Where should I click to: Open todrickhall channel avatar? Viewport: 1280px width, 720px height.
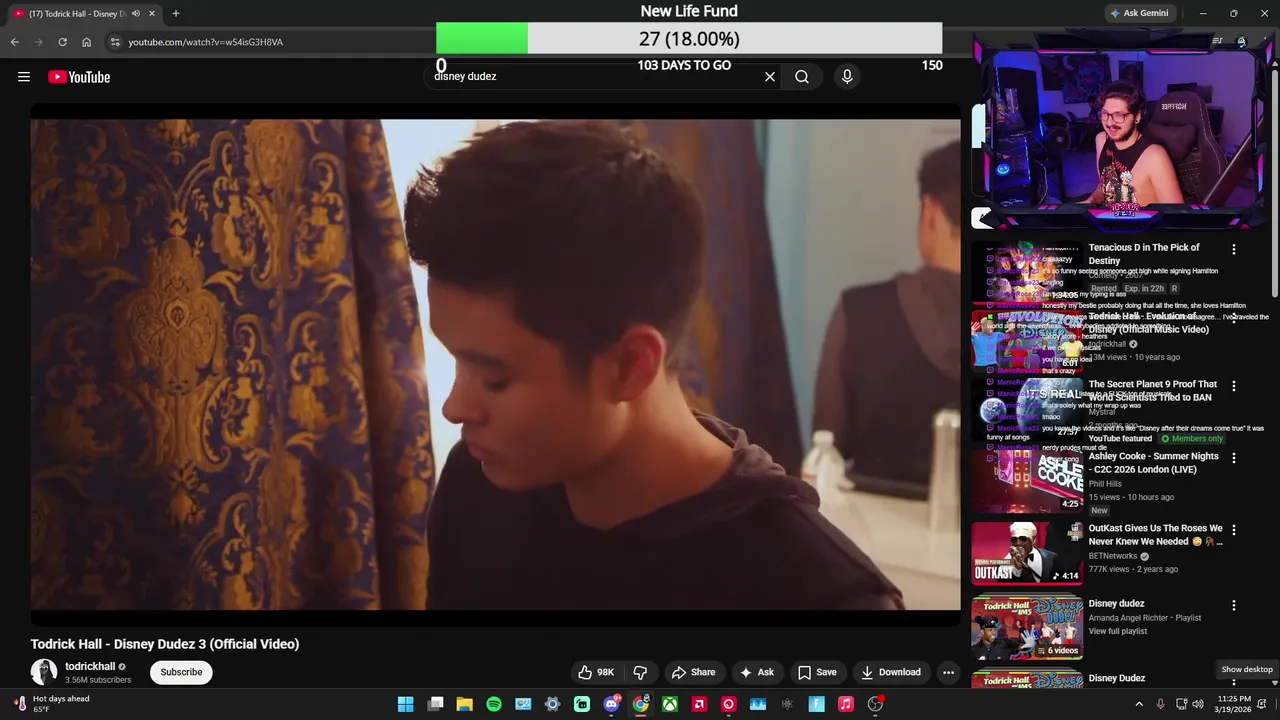pyautogui.click(x=44, y=672)
